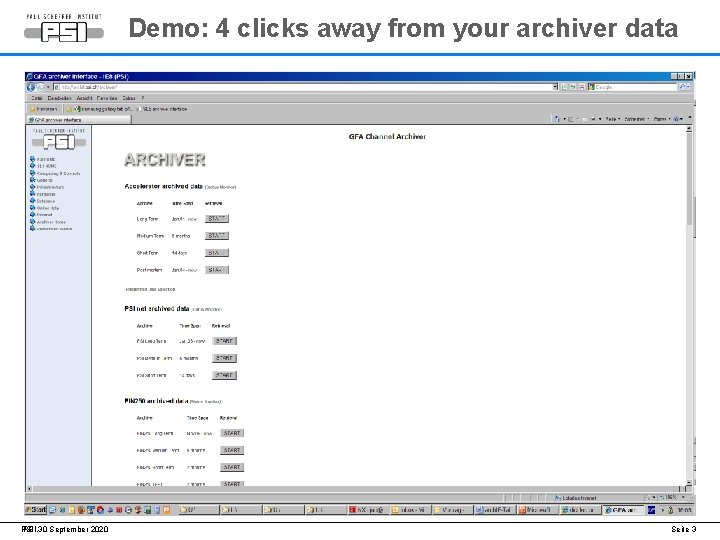The height and width of the screenshot is (540, 720).
Task: Open the Bearbeiten menu
Action: coord(59,98)
